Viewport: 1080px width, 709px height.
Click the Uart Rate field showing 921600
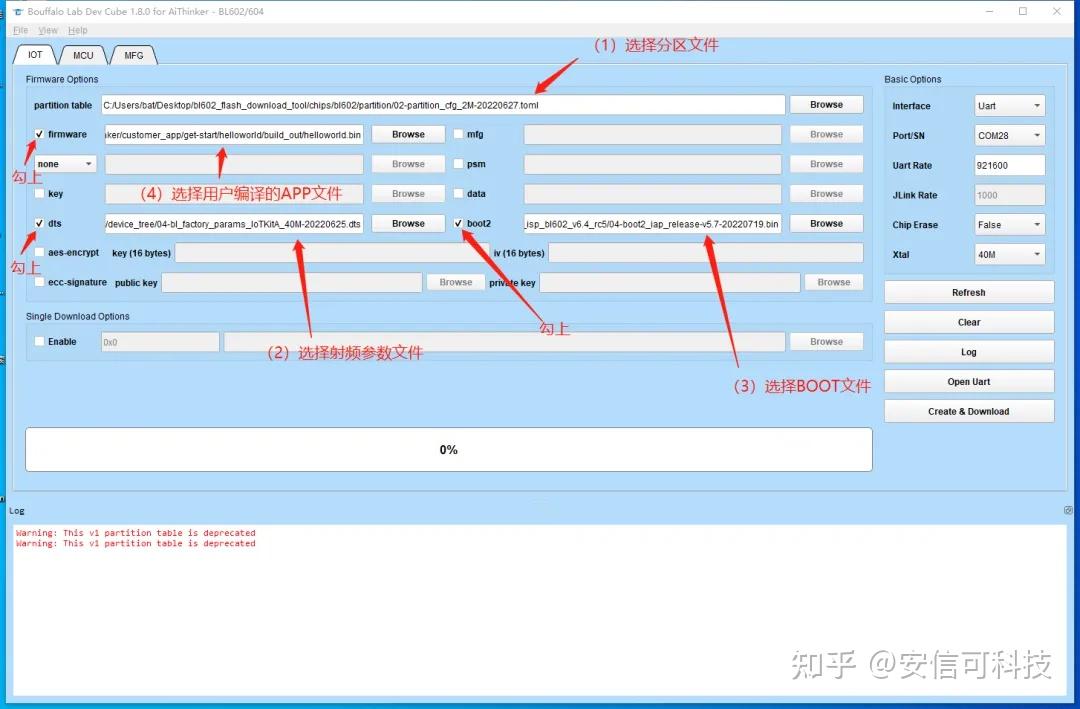1010,165
